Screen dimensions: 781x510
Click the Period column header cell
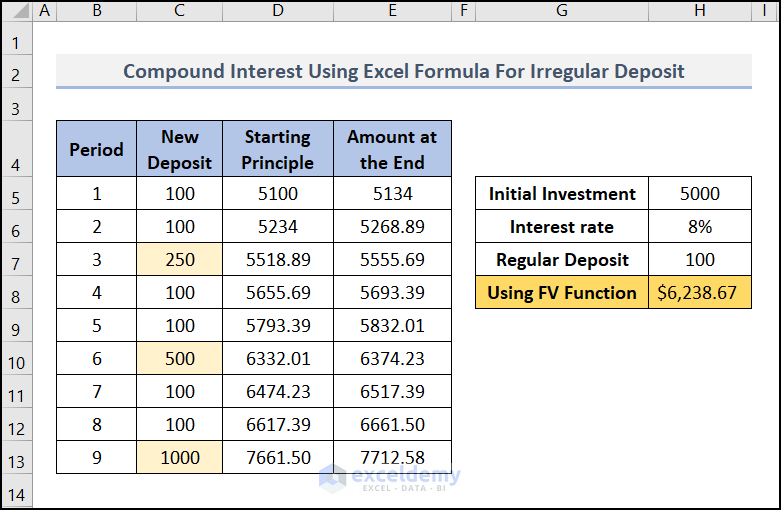tap(96, 150)
